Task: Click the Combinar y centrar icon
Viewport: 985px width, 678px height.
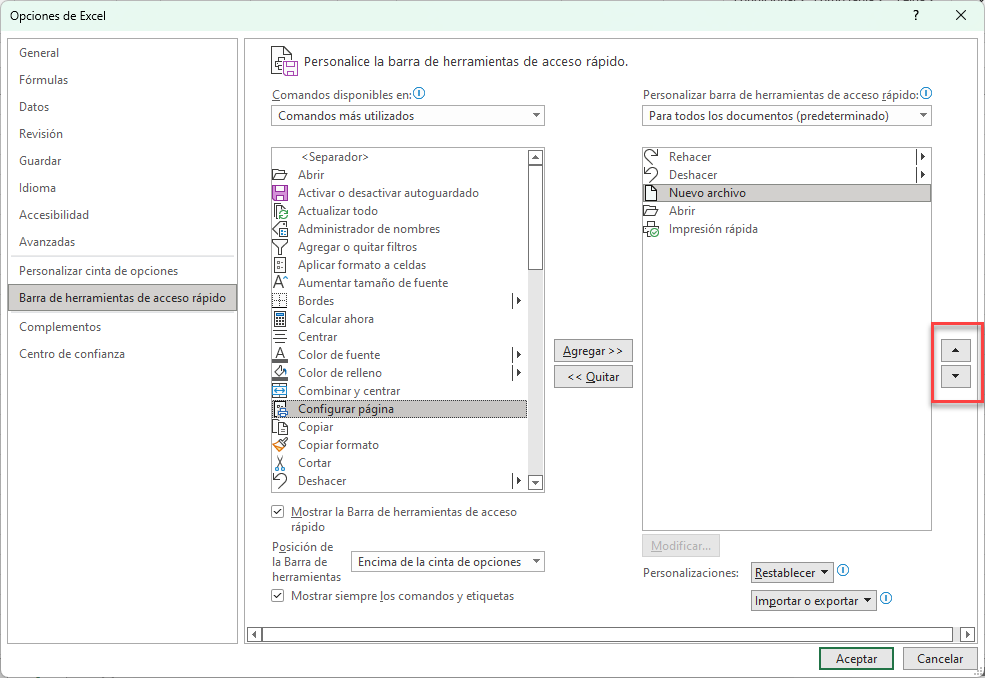Action: (280, 391)
